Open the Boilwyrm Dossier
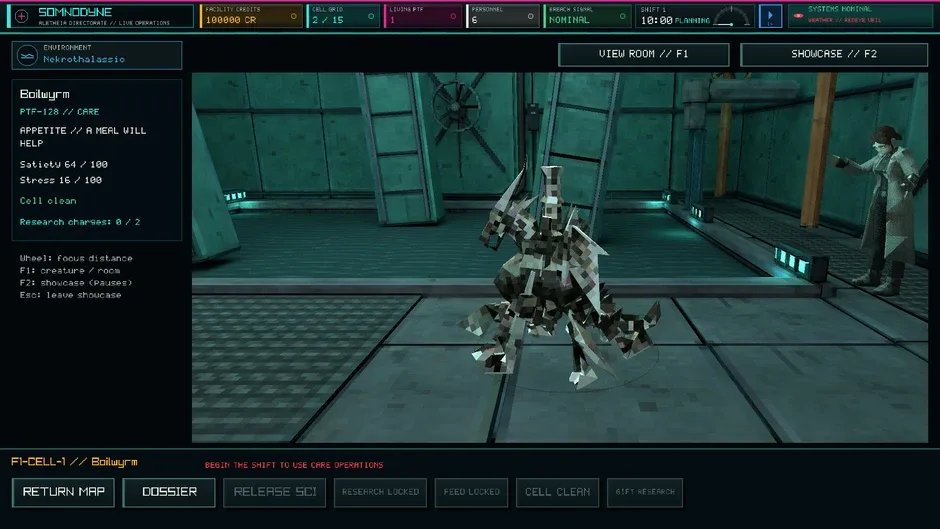Image resolution: width=940 pixels, height=529 pixels. coord(169,492)
